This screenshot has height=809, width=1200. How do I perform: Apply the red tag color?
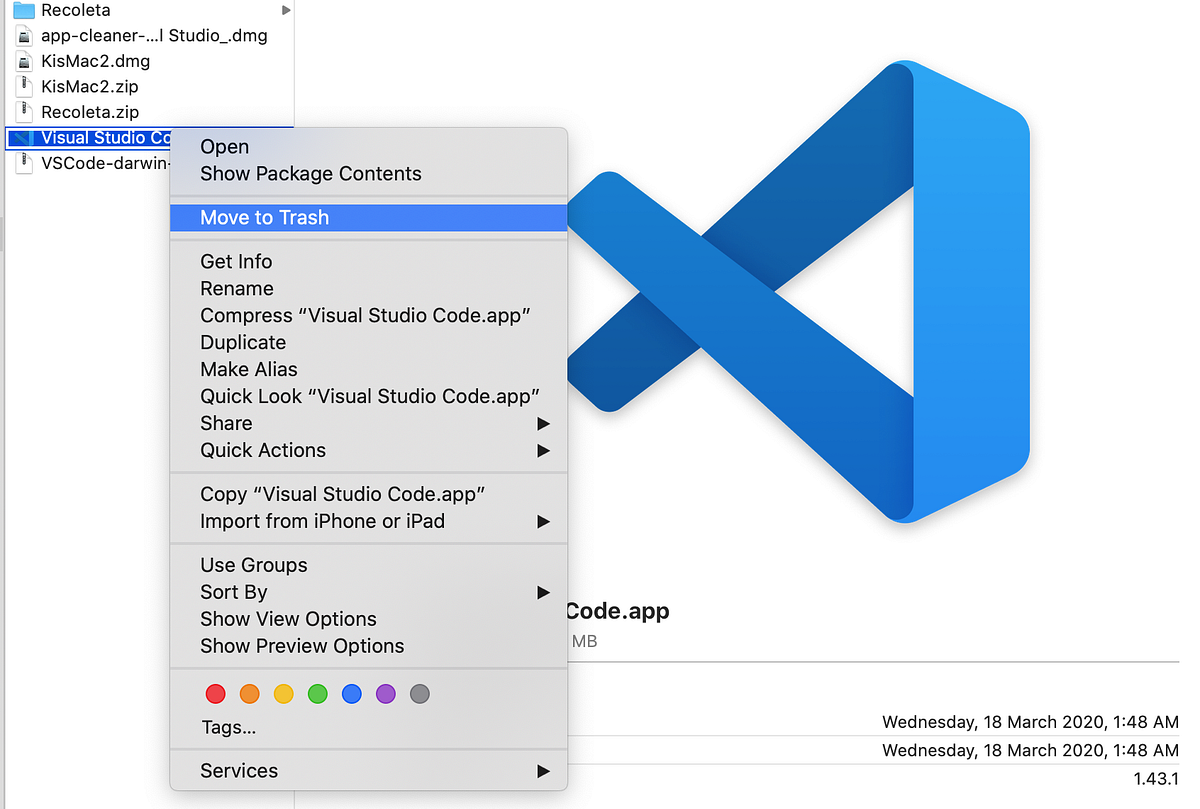(216, 694)
